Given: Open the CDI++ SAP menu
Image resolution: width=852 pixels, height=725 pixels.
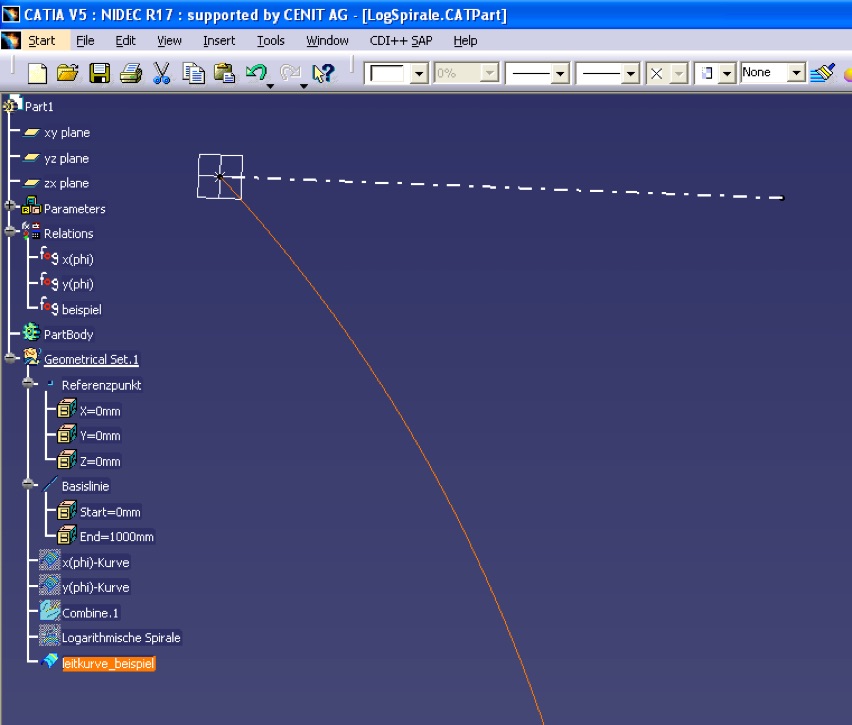Looking at the screenshot, I should (401, 40).
